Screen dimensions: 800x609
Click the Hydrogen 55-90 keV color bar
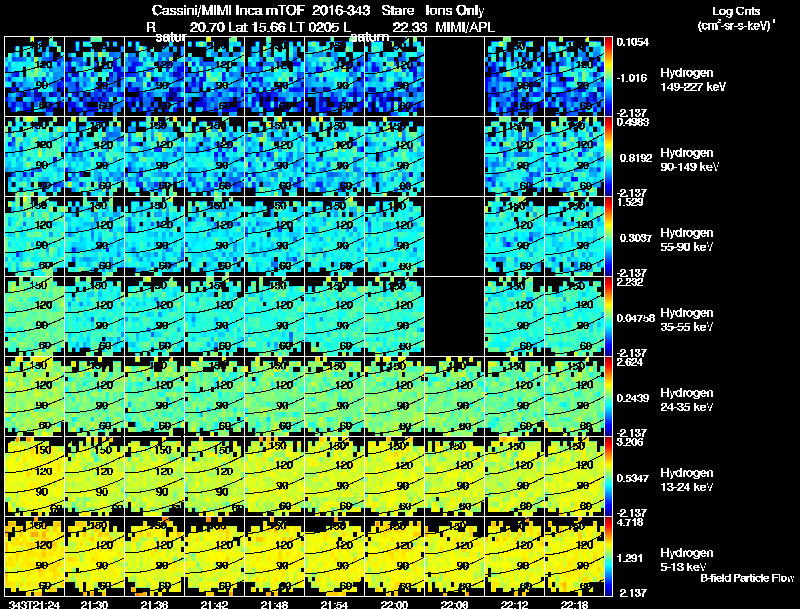click(x=608, y=236)
